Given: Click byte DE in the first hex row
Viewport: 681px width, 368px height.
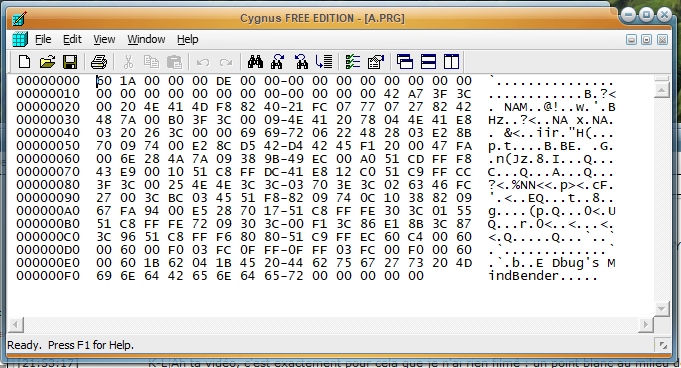Looking at the screenshot, I should click(224, 81).
